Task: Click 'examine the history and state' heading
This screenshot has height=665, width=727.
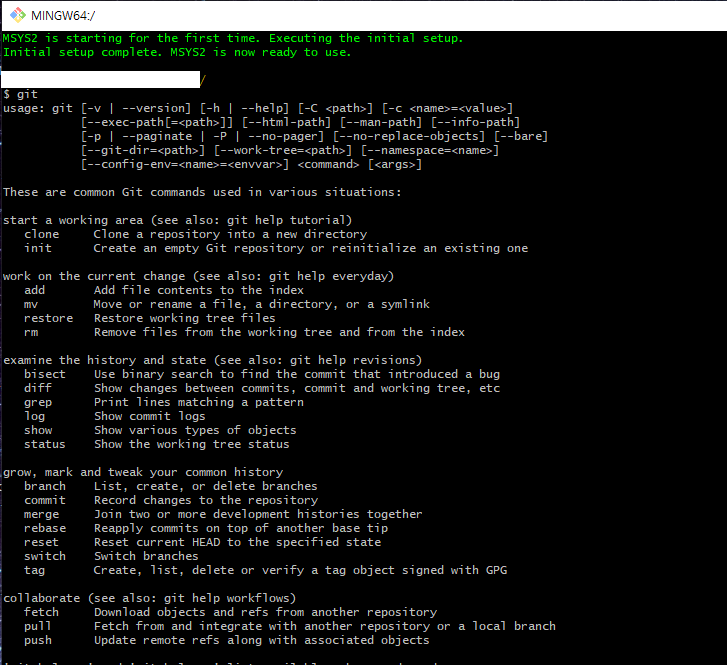Action: click(213, 360)
